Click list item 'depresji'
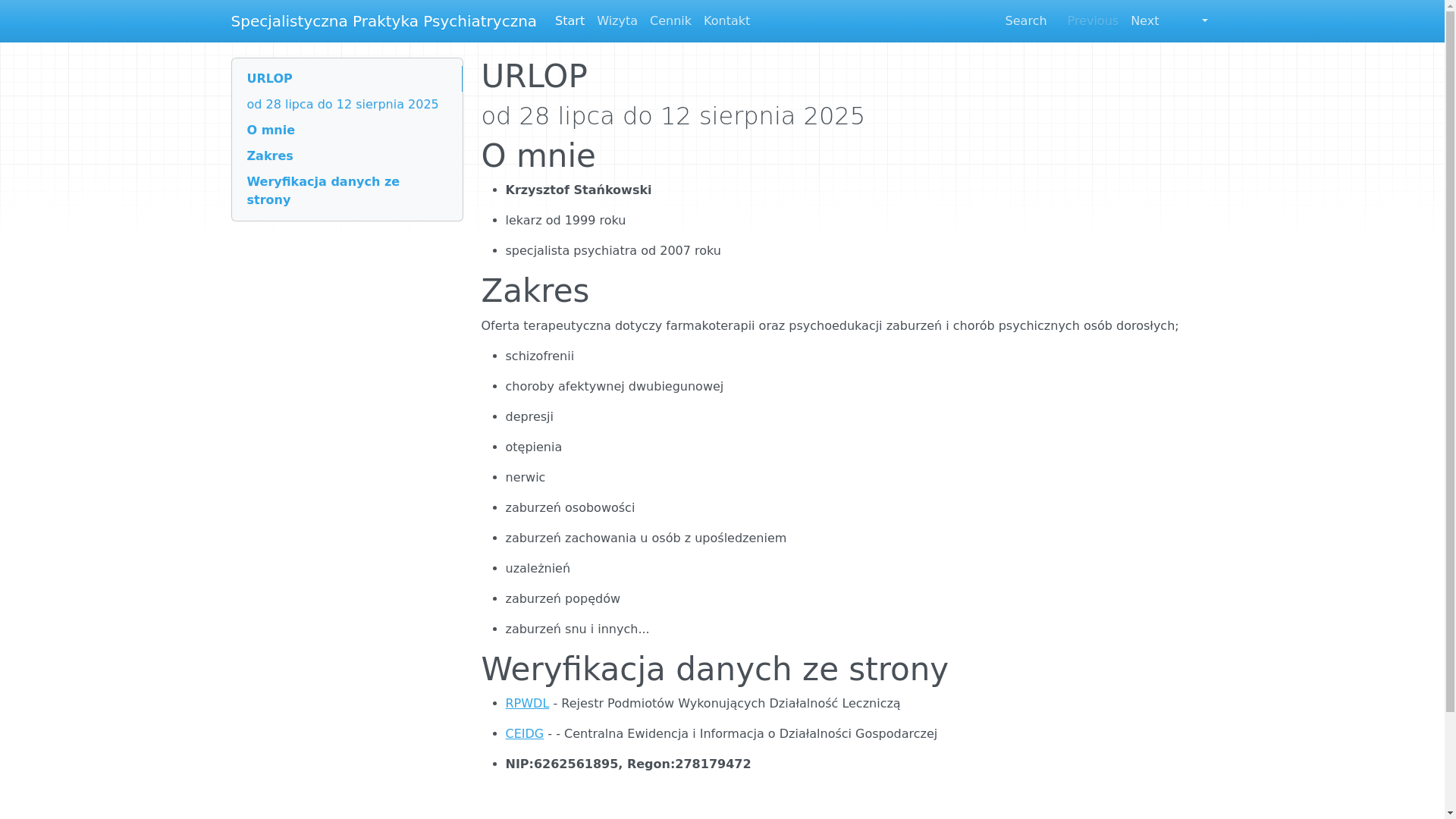This screenshot has height=819, width=1456. [529, 417]
